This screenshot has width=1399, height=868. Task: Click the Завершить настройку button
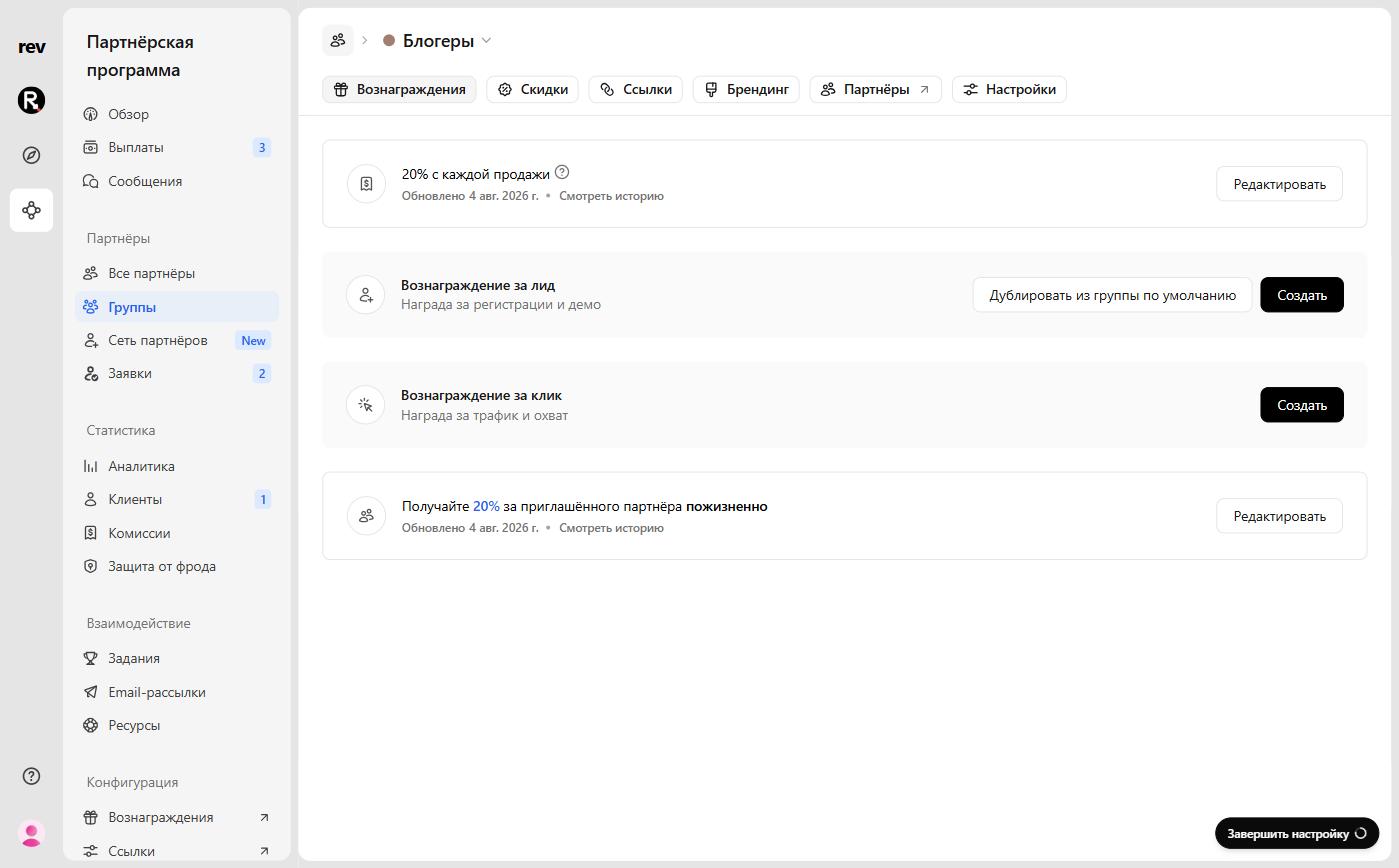(x=1296, y=833)
